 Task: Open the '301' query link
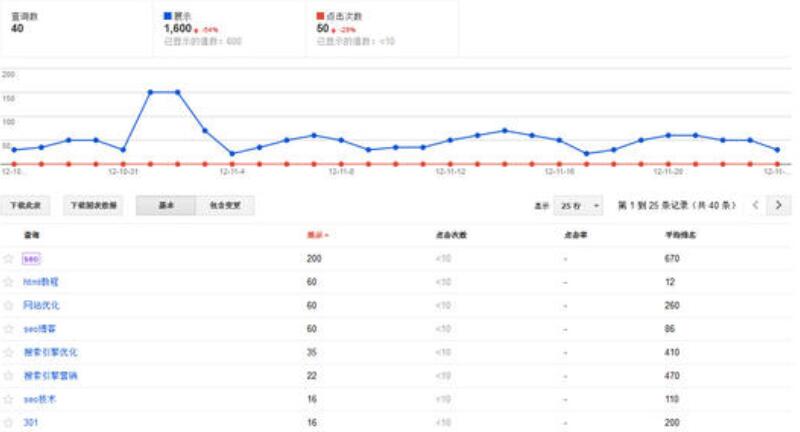(x=31, y=422)
